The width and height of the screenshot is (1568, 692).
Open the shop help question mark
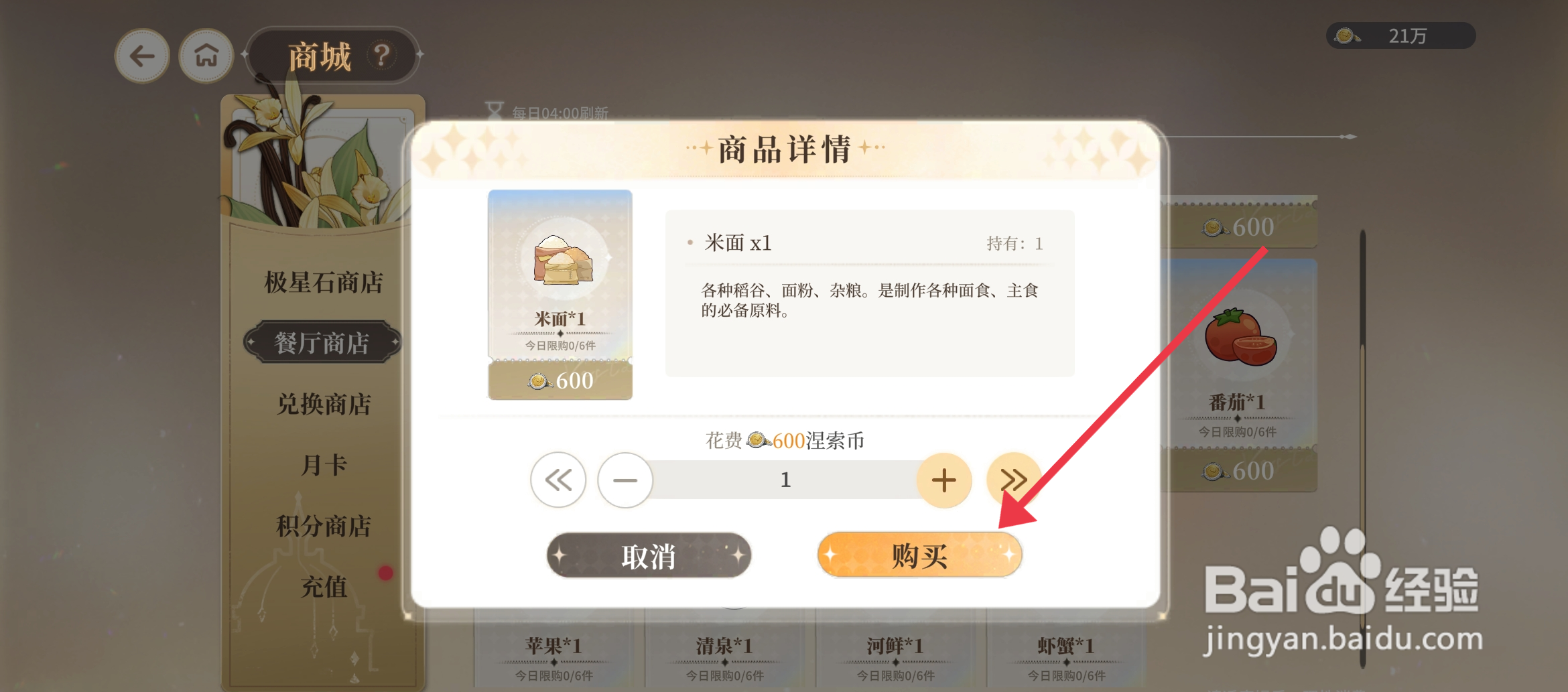click(382, 55)
